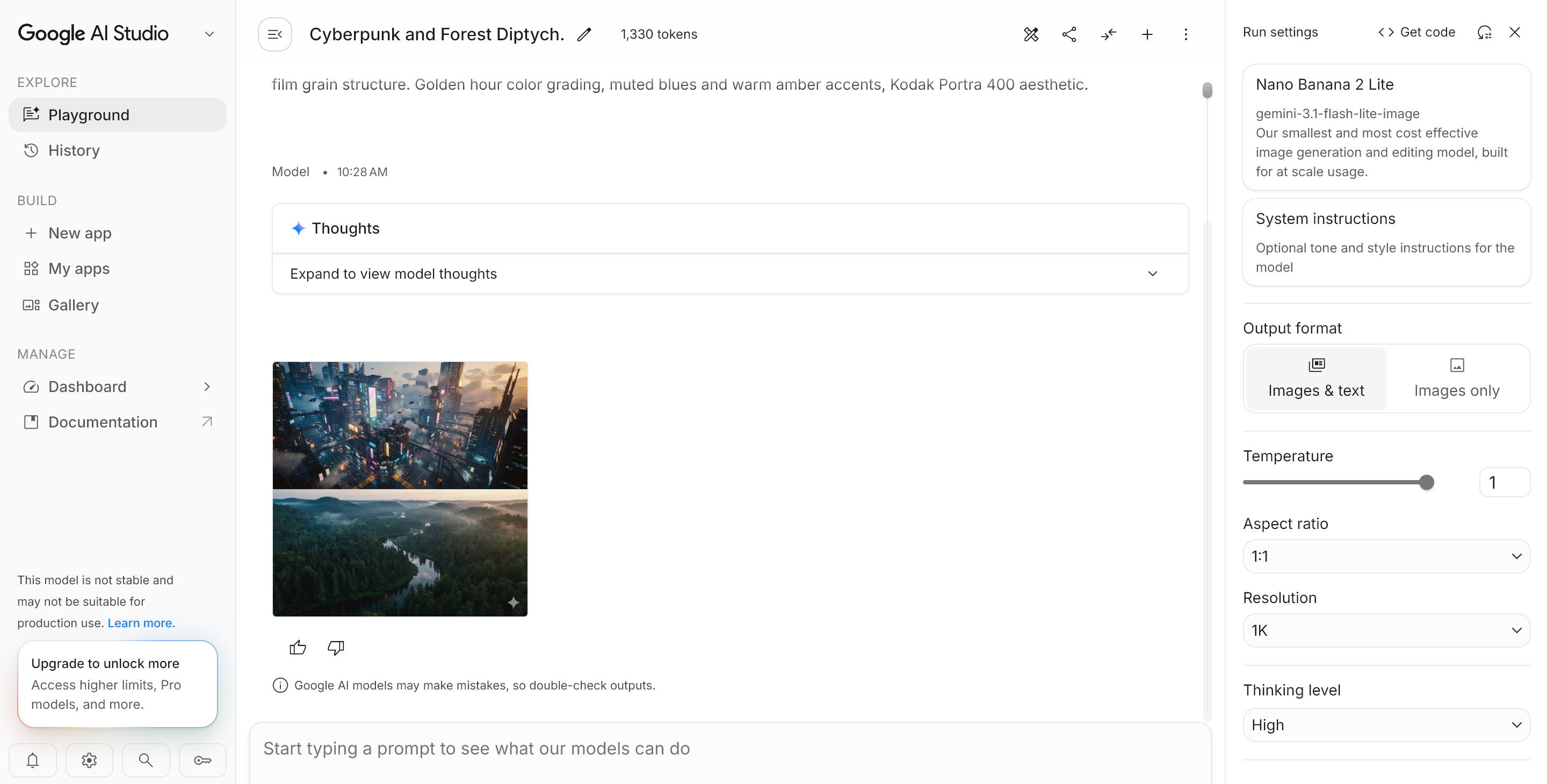Click the prompt input field
Viewport: 1547px width, 784px height.
point(729,749)
